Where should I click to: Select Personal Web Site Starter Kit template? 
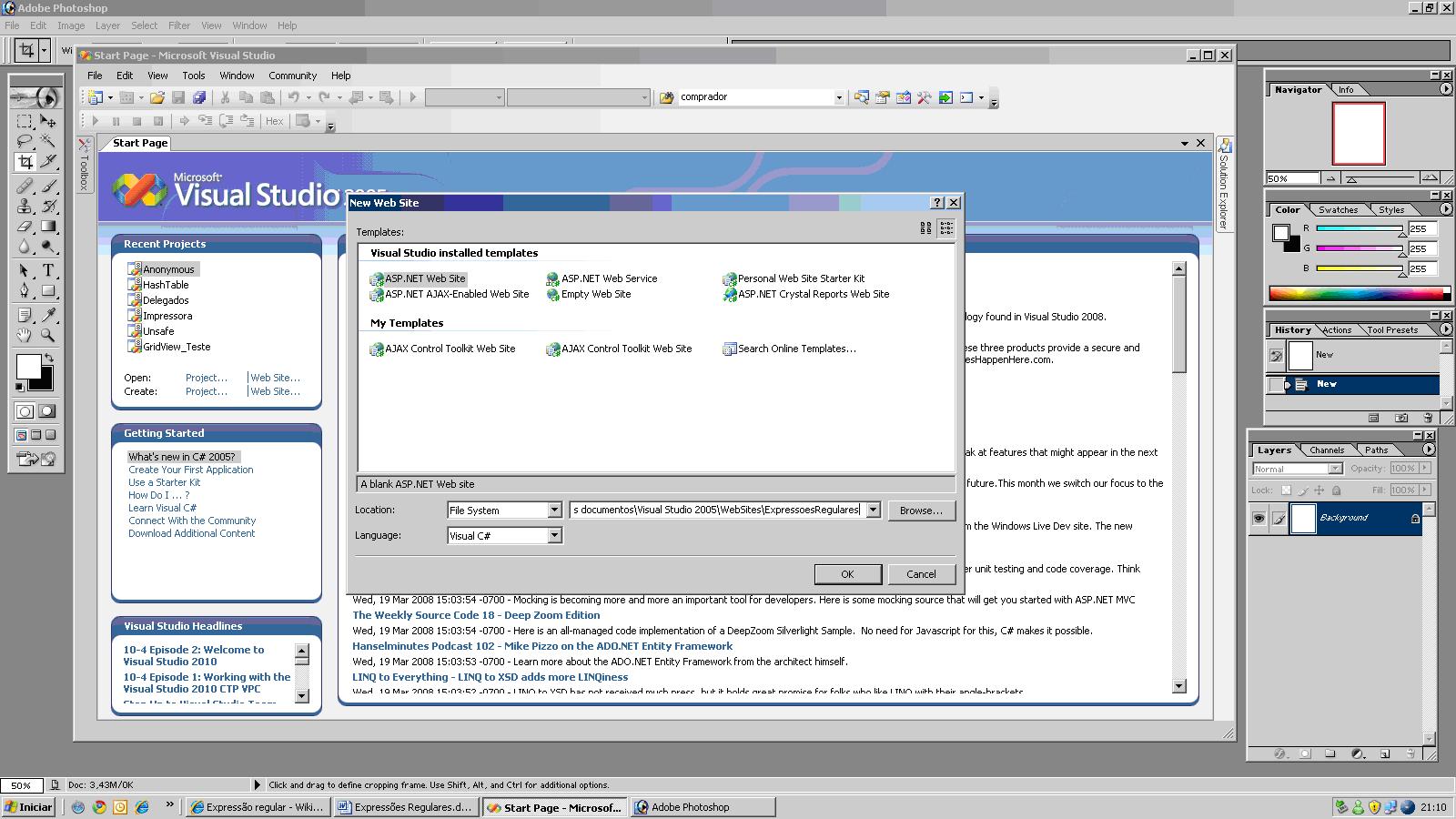[801, 278]
